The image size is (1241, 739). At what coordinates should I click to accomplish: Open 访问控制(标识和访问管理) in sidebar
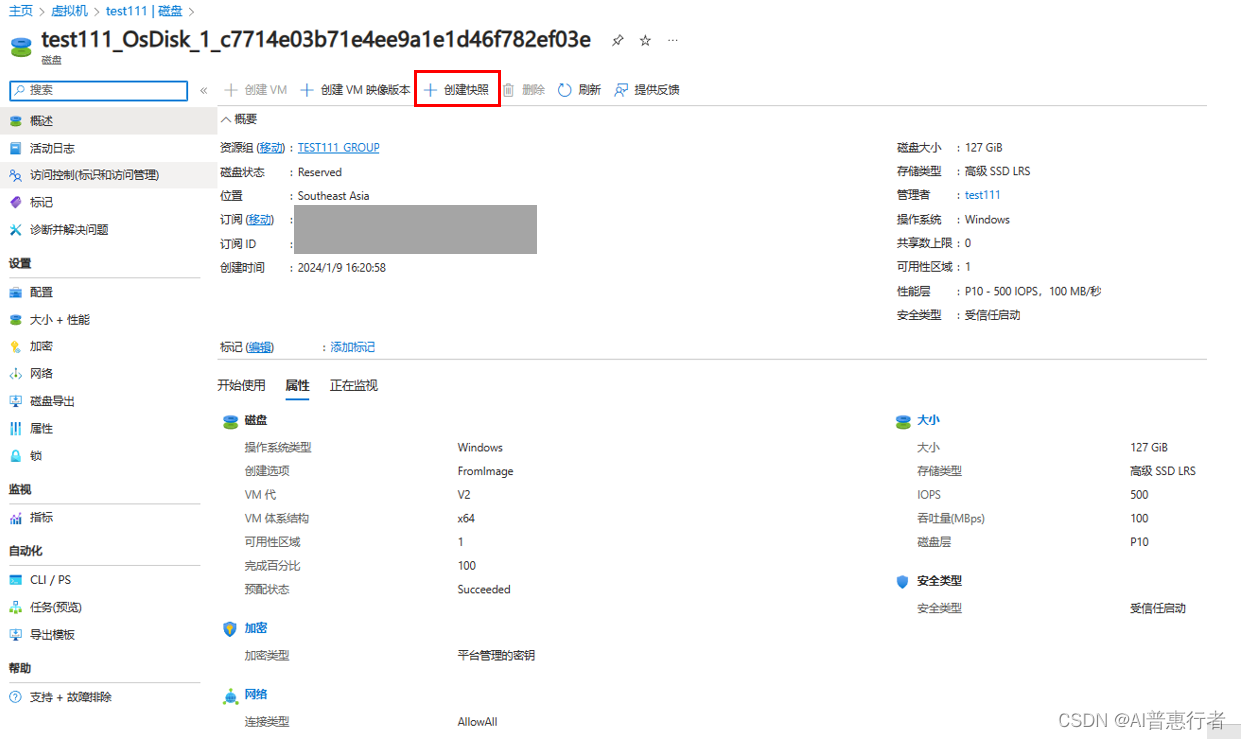94,175
